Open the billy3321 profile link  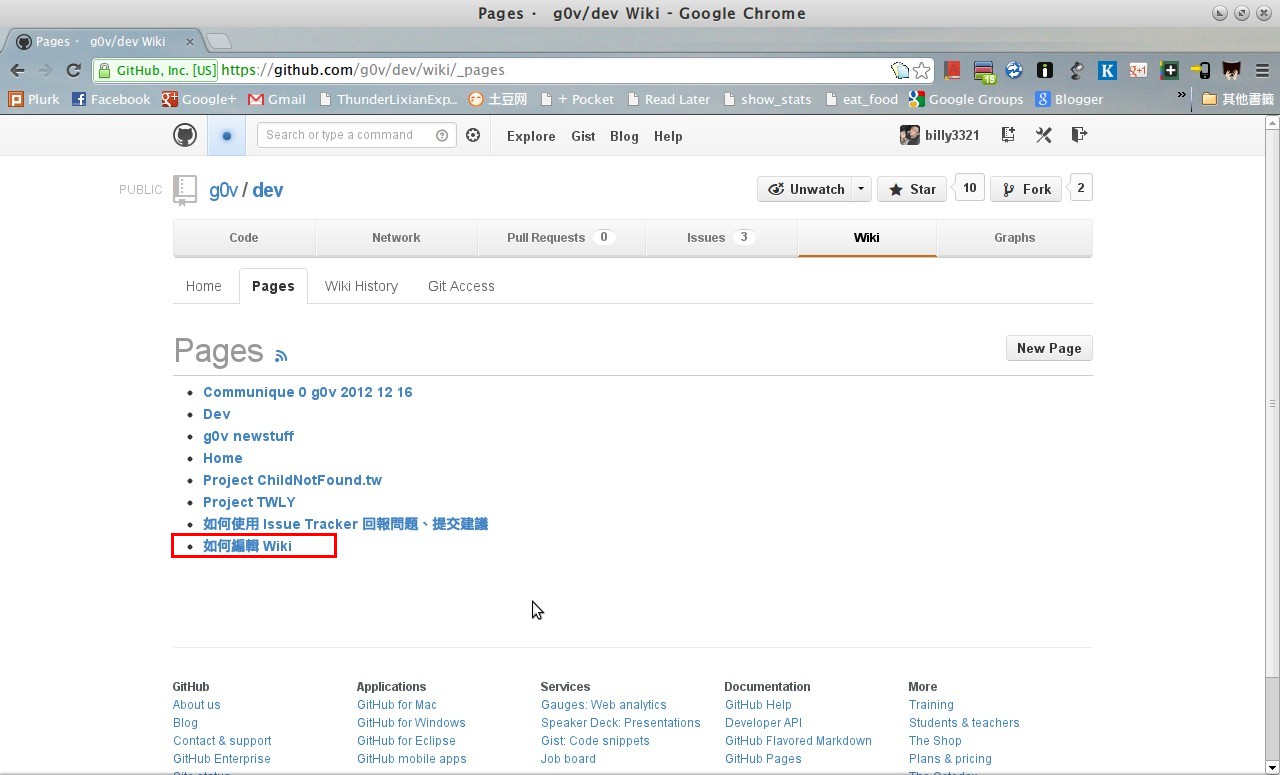pos(940,135)
